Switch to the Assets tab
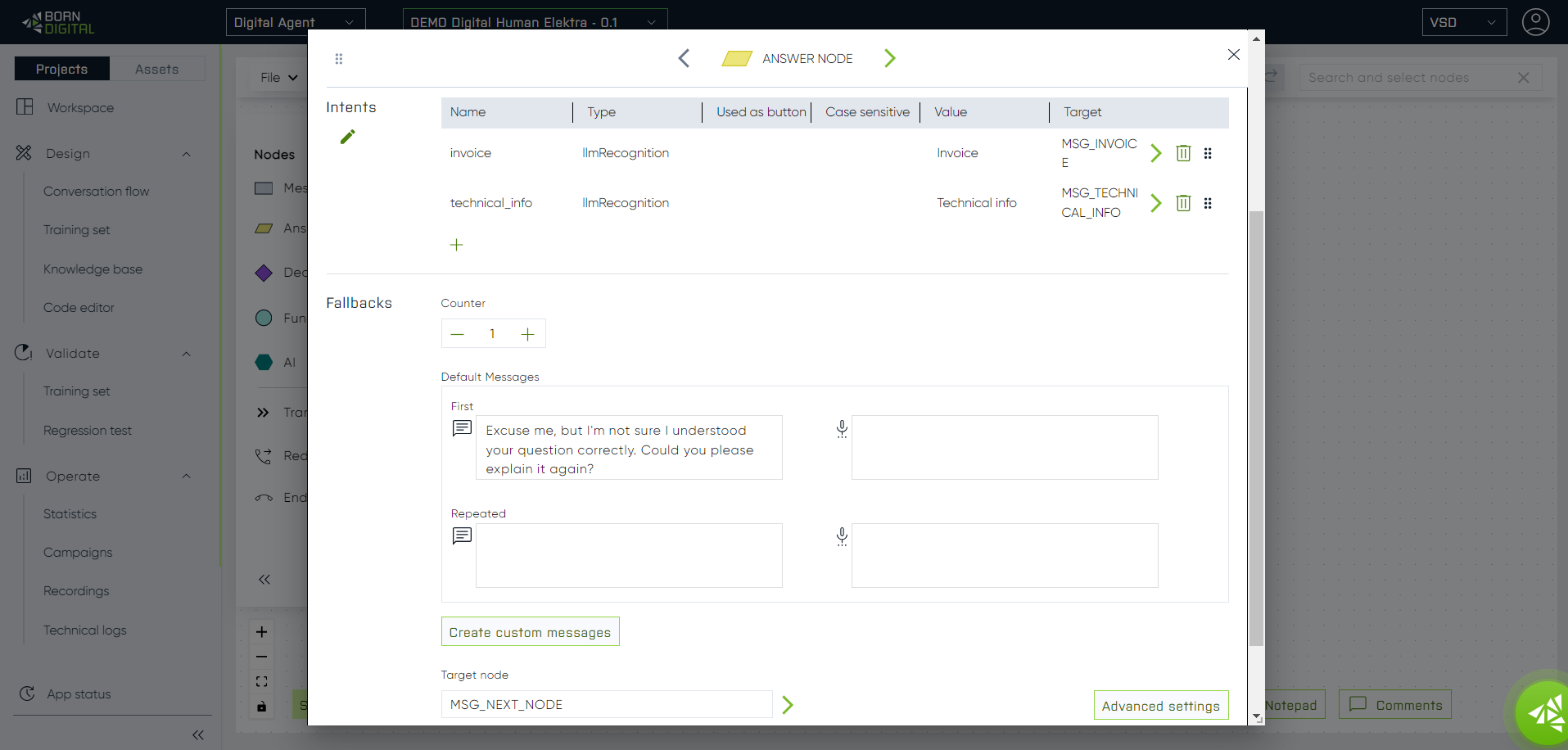This screenshot has width=1568, height=750. (157, 69)
